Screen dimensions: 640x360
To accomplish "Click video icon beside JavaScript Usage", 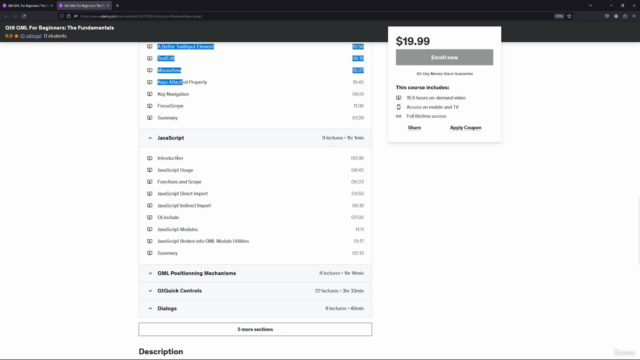I will click(150, 170).
